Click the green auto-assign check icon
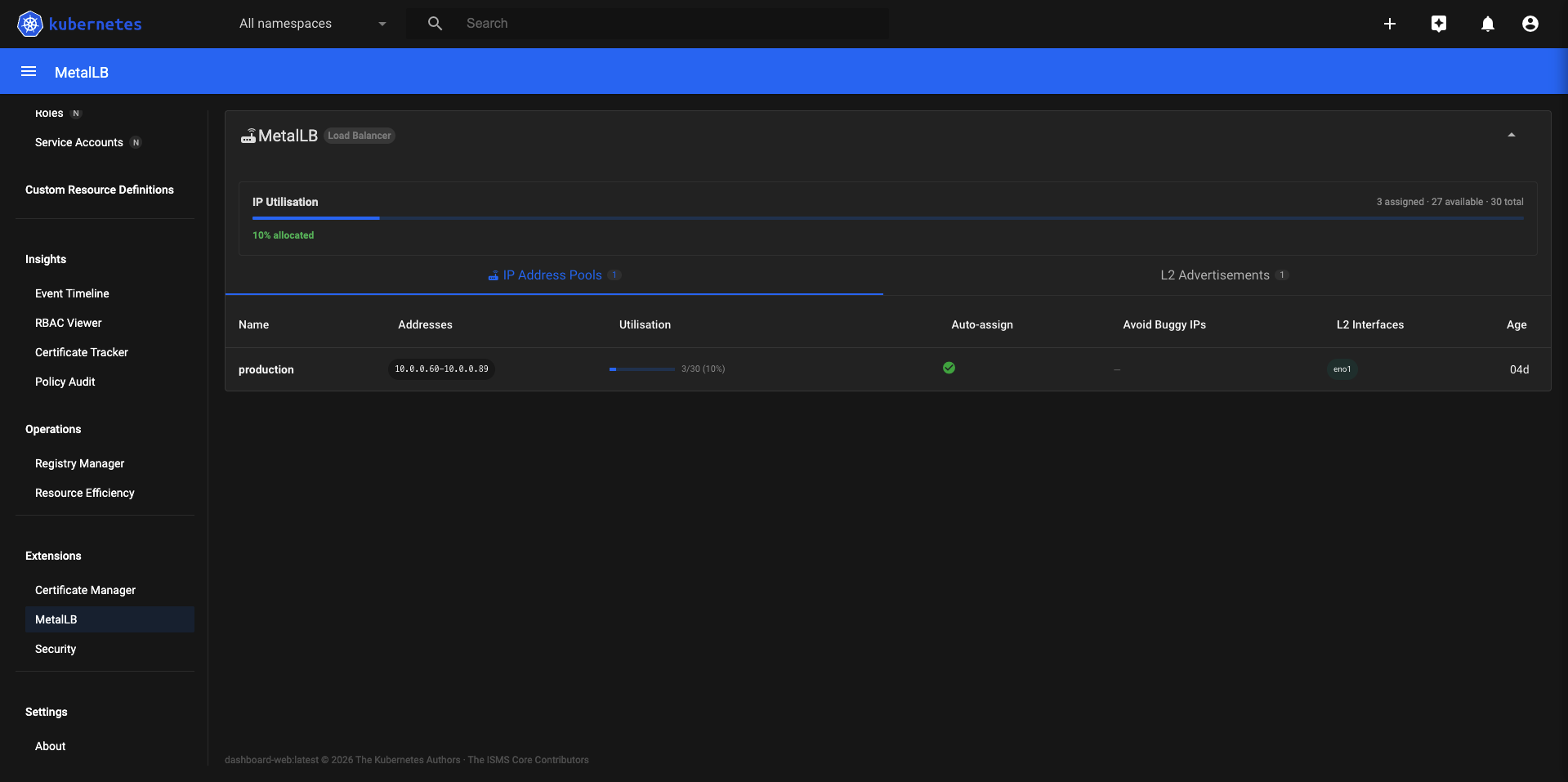 coord(949,368)
